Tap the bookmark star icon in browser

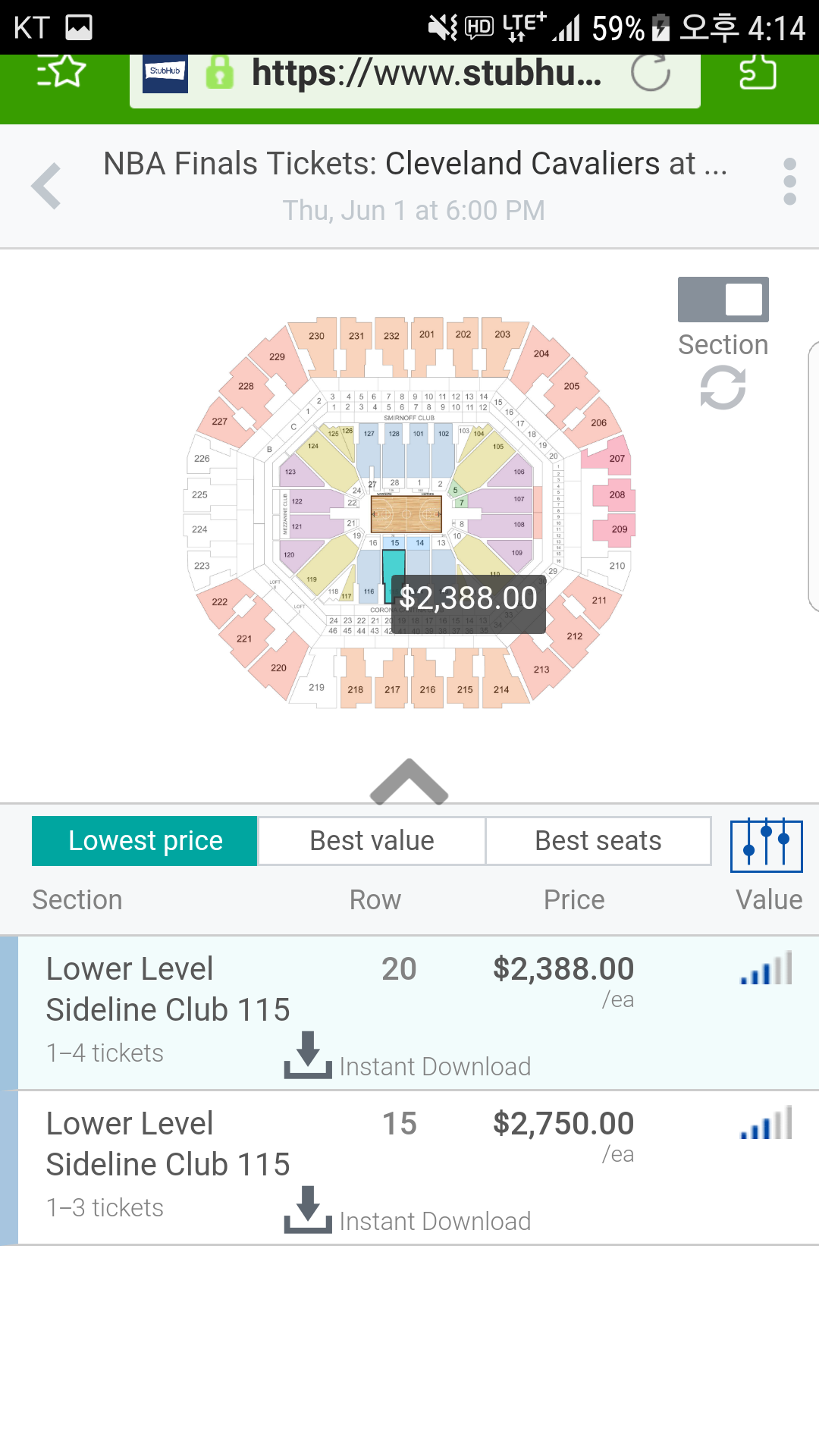point(61,72)
